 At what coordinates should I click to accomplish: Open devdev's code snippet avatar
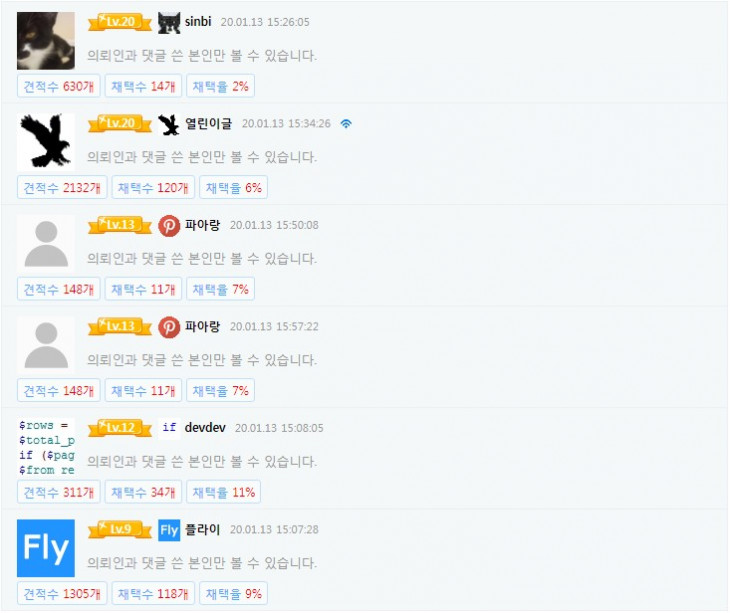click(46, 447)
